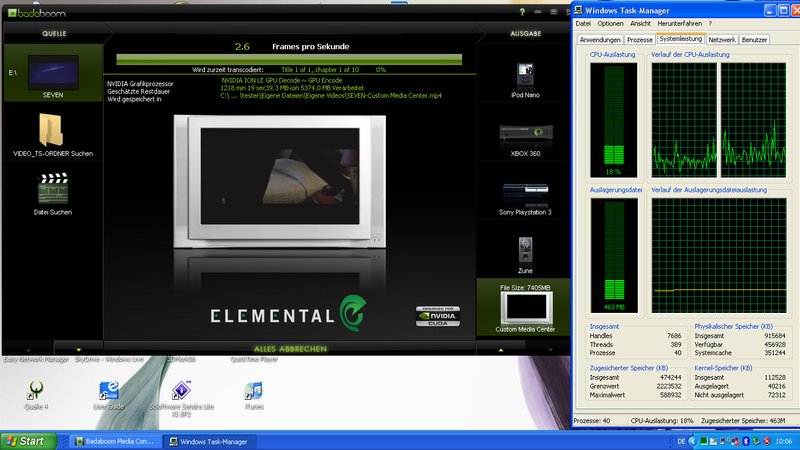
Task: Click the output path ending 'Media Center.mp4'
Action: point(331,96)
